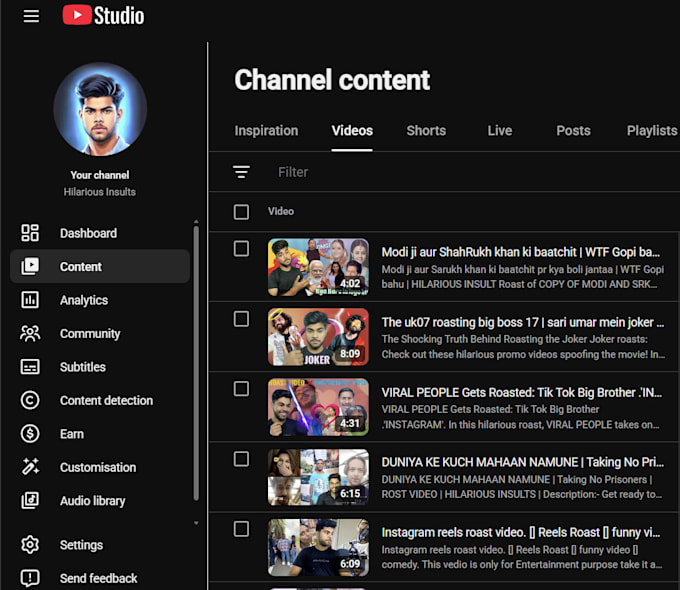Open the DUNIYA KE KUCH 6:15 thumbnail

318,477
